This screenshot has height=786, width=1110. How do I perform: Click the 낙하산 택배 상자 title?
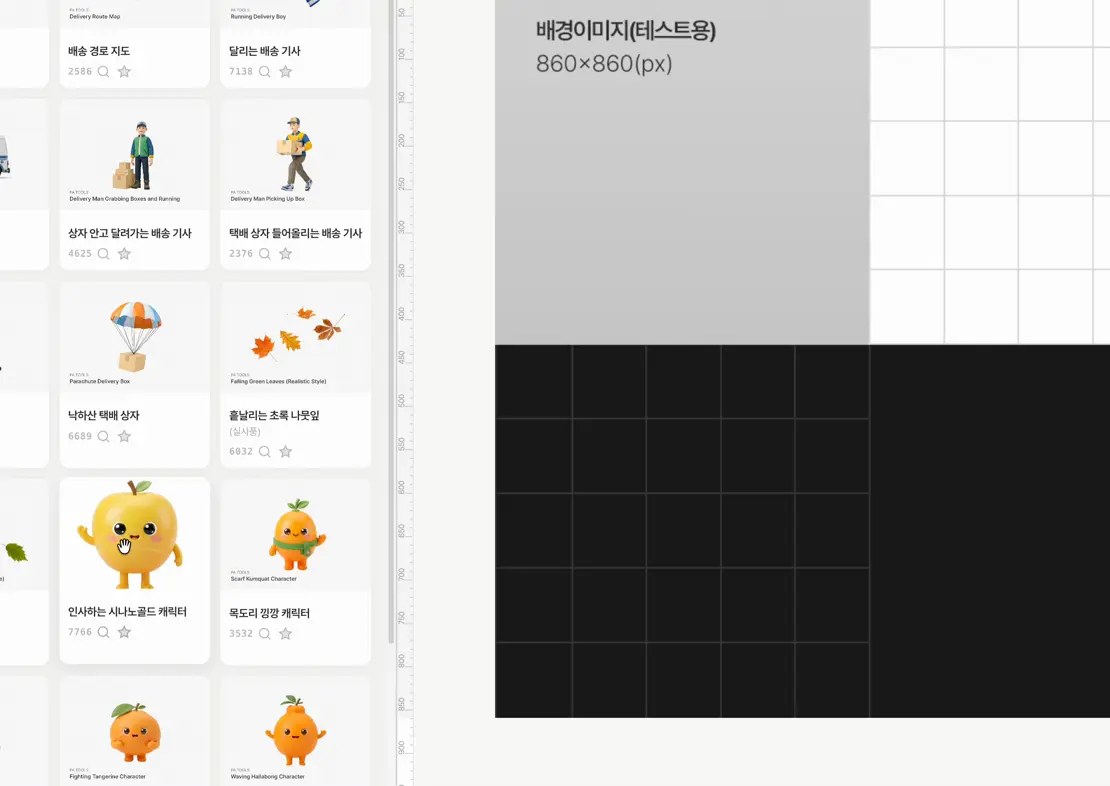tap(104, 416)
